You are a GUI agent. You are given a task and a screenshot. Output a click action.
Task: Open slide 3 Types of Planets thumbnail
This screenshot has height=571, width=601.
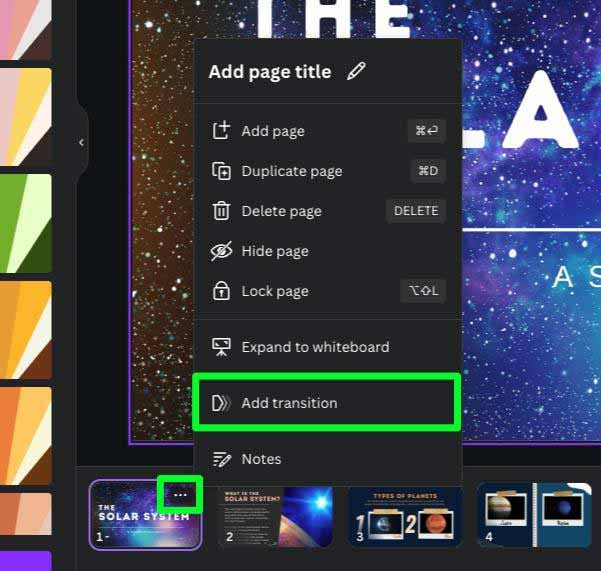405,517
